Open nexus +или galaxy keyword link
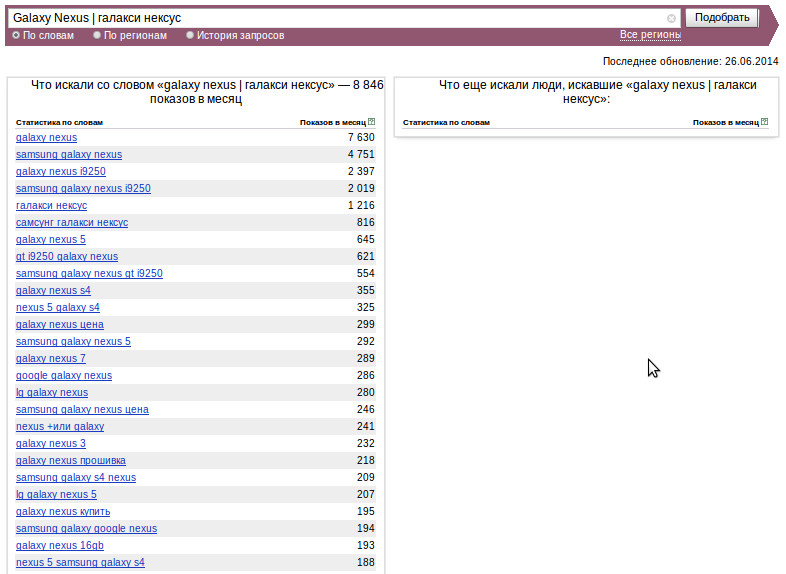The height and width of the screenshot is (574, 786). click(x=60, y=427)
